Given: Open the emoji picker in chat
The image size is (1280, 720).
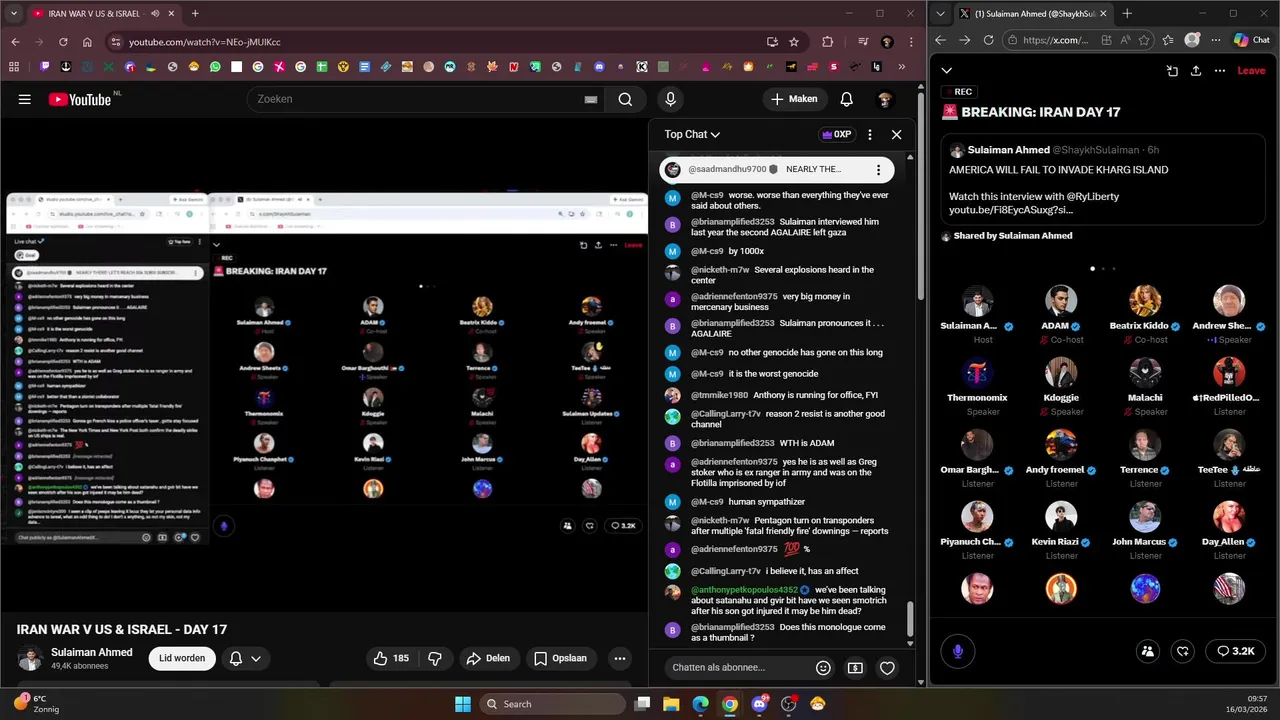Looking at the screenshot, I should click(823, 668).
